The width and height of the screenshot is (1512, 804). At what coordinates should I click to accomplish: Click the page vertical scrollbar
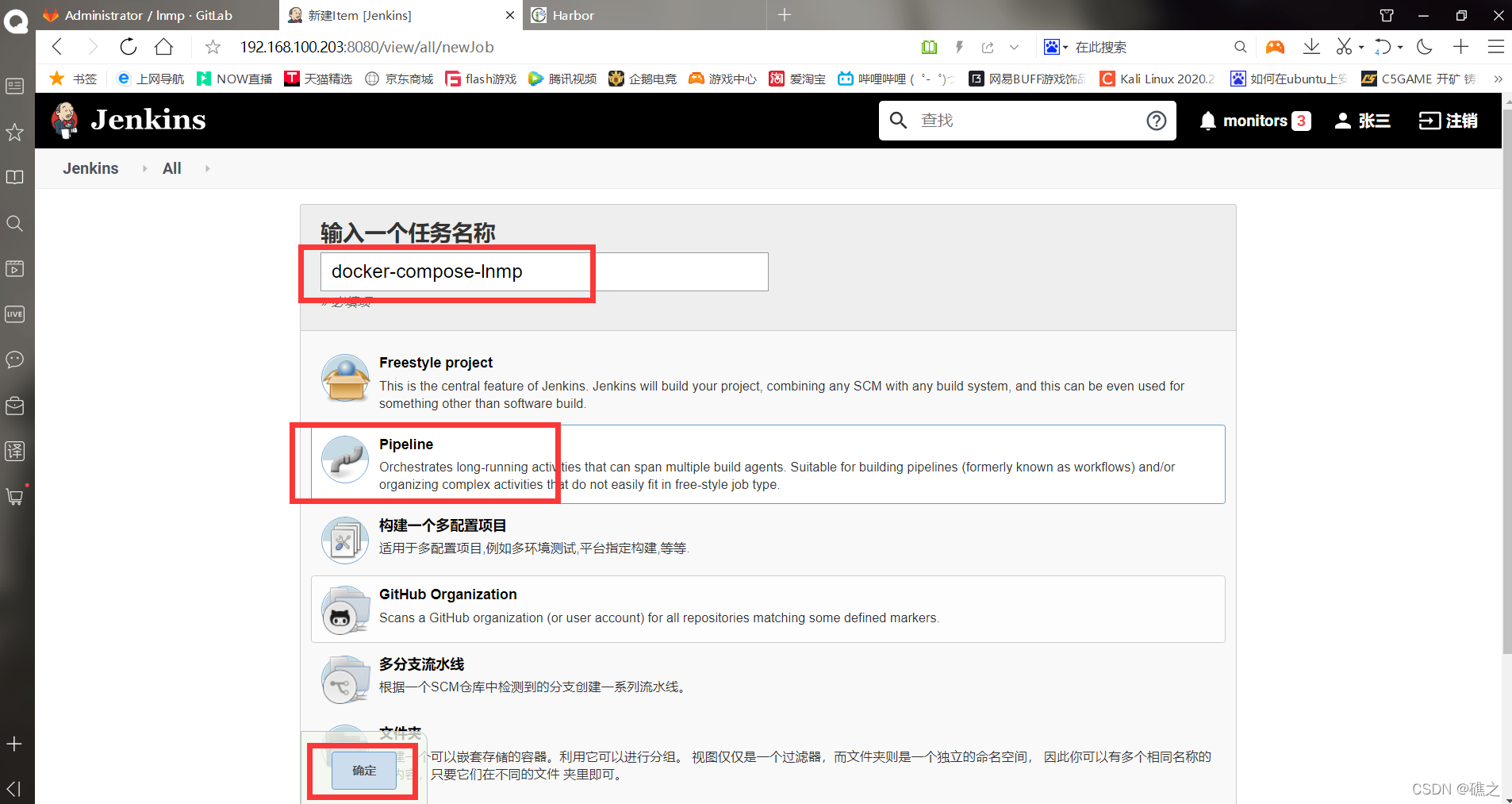click(x=1506, y=381)
